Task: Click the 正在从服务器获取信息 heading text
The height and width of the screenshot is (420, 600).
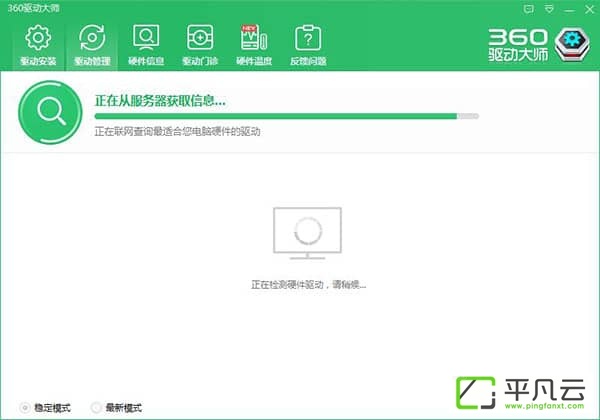Action: [x=160, y=101]
